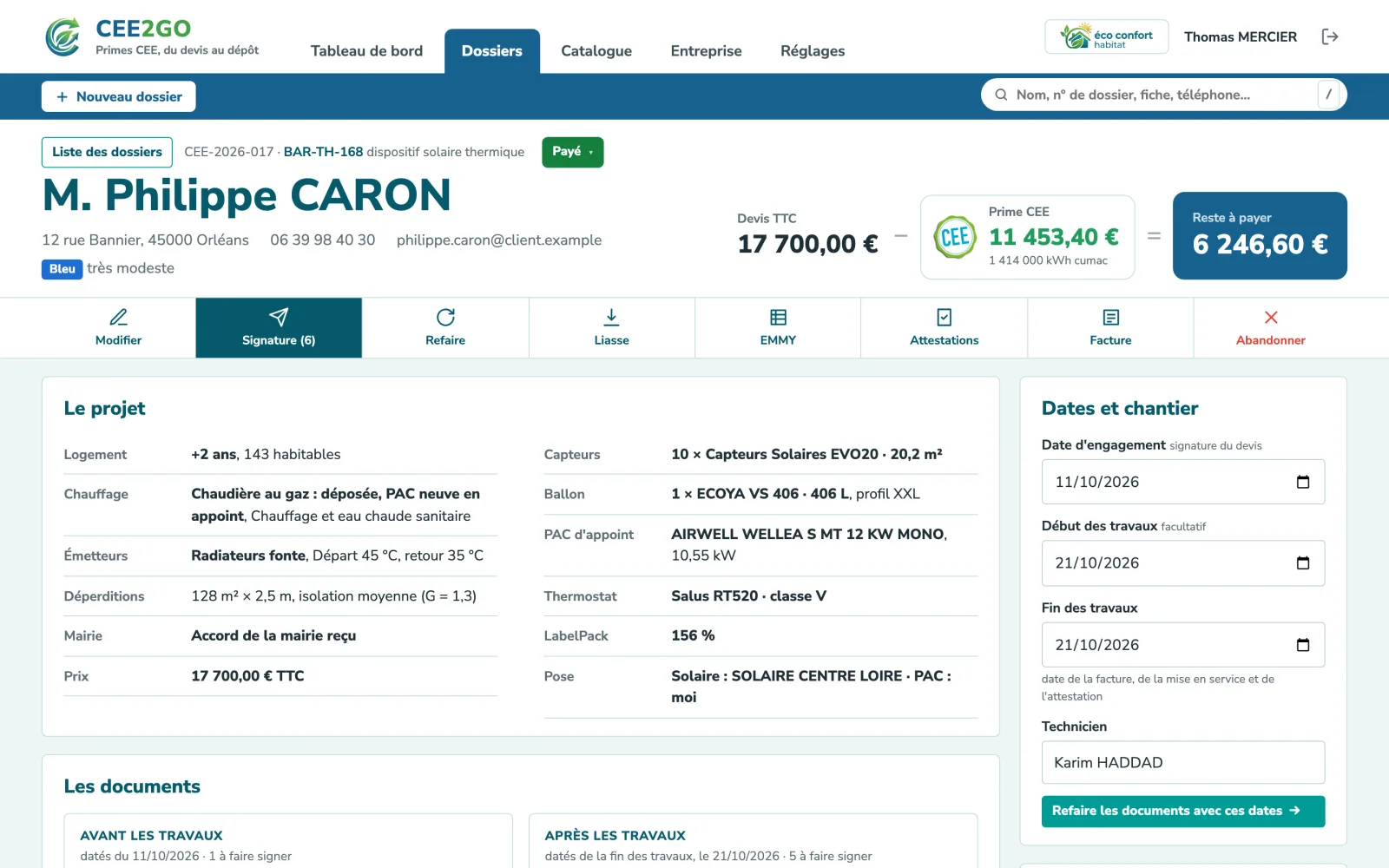The image size is (1389, 868).
Task: Click the green CEE prime badge icon
Action: tap(955, 237)
